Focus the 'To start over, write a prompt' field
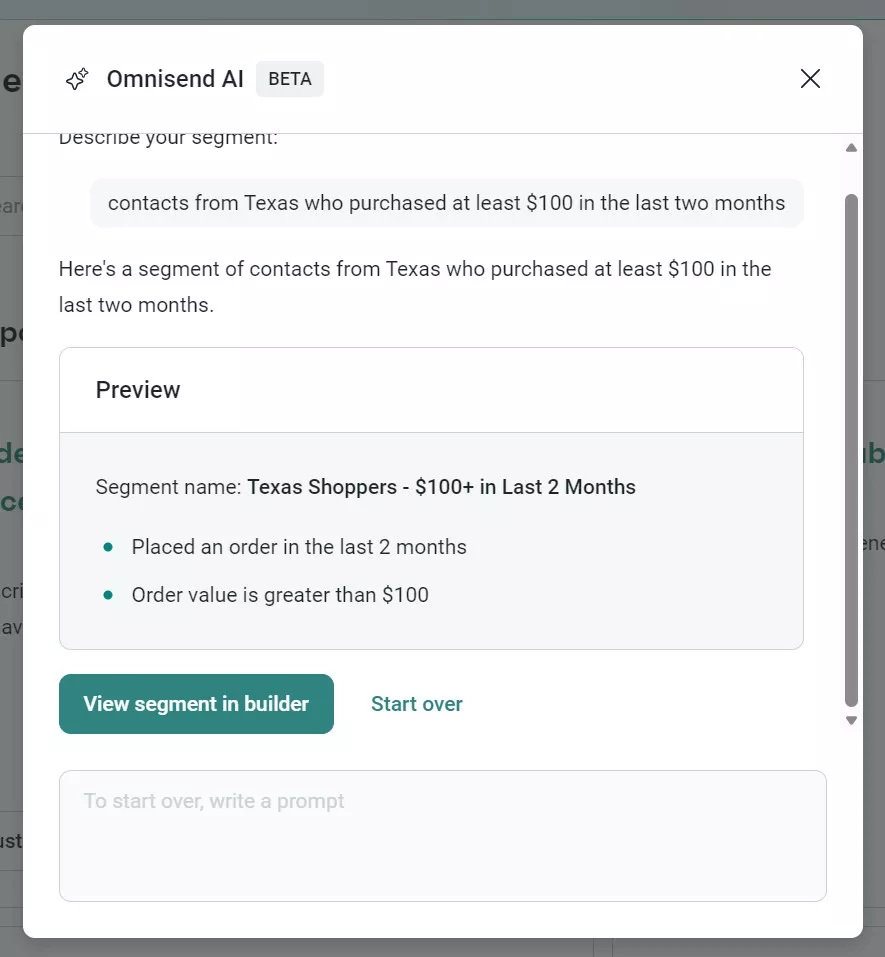Viewport: 885px width, 957px height. click(x=443, y=836)
